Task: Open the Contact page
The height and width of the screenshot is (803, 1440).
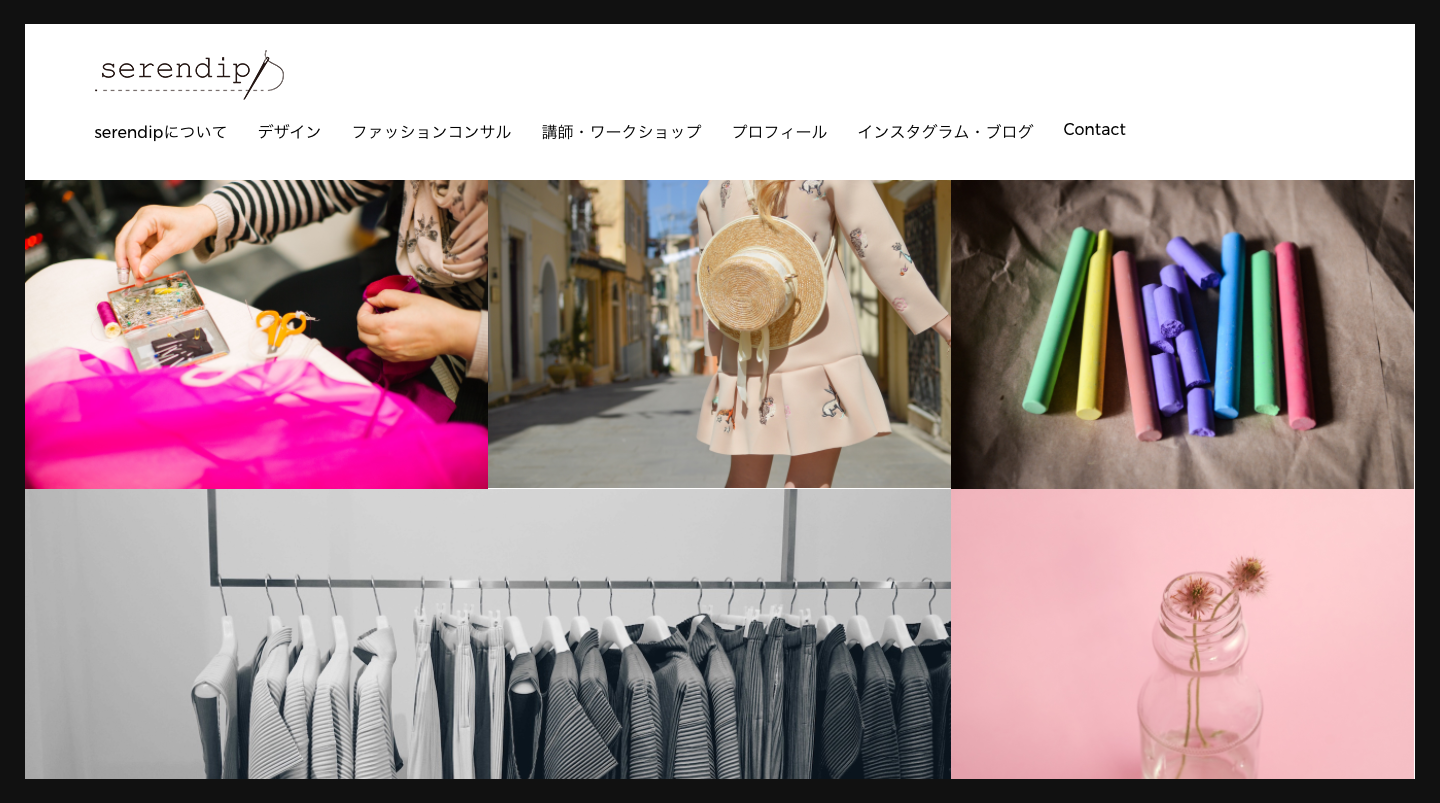Action: pyautogui.click(x=1094, y=130)
